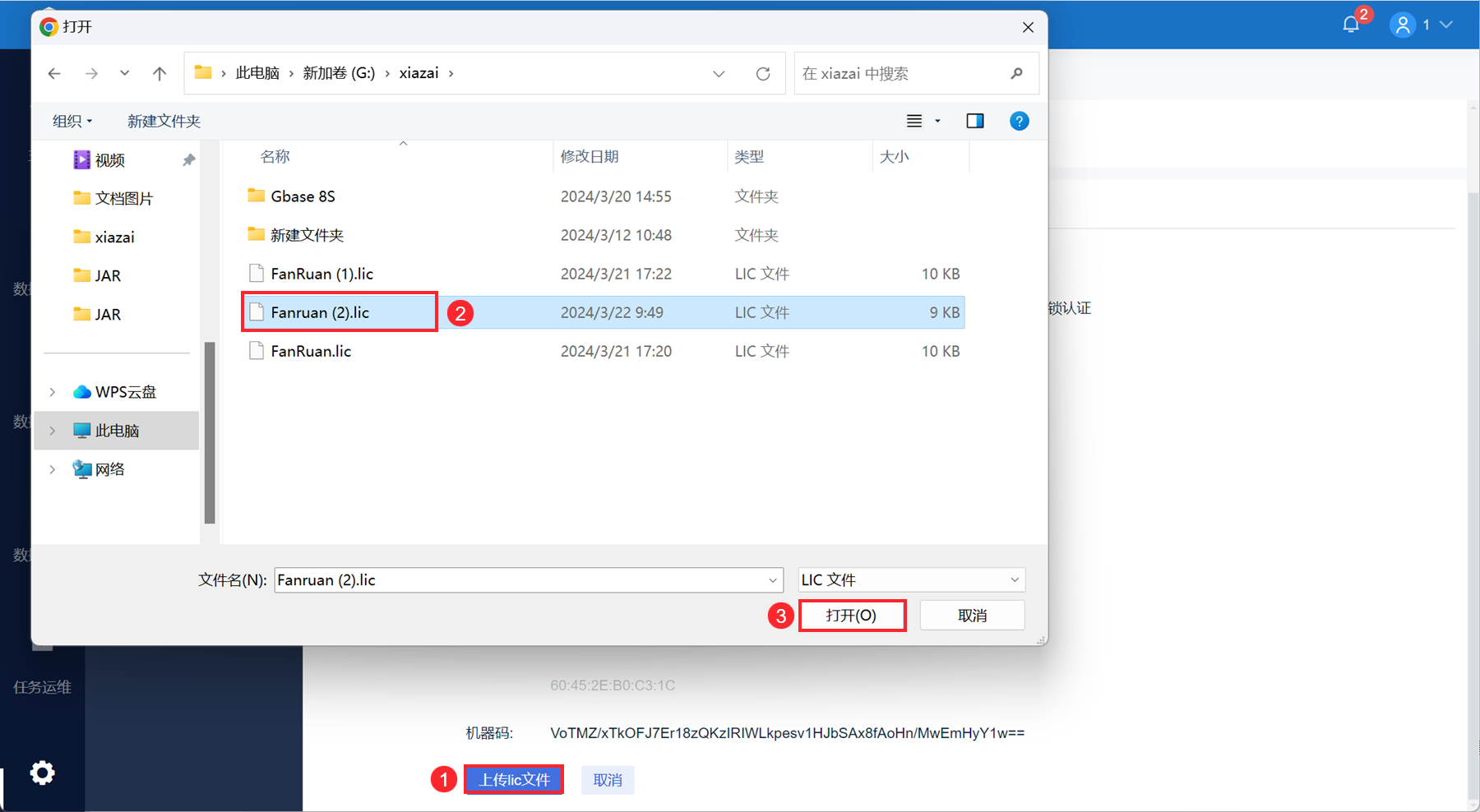Expand the WPS云盘 tree node
The height and width of the screenshot is (812, 1480).
coord(53,392)
